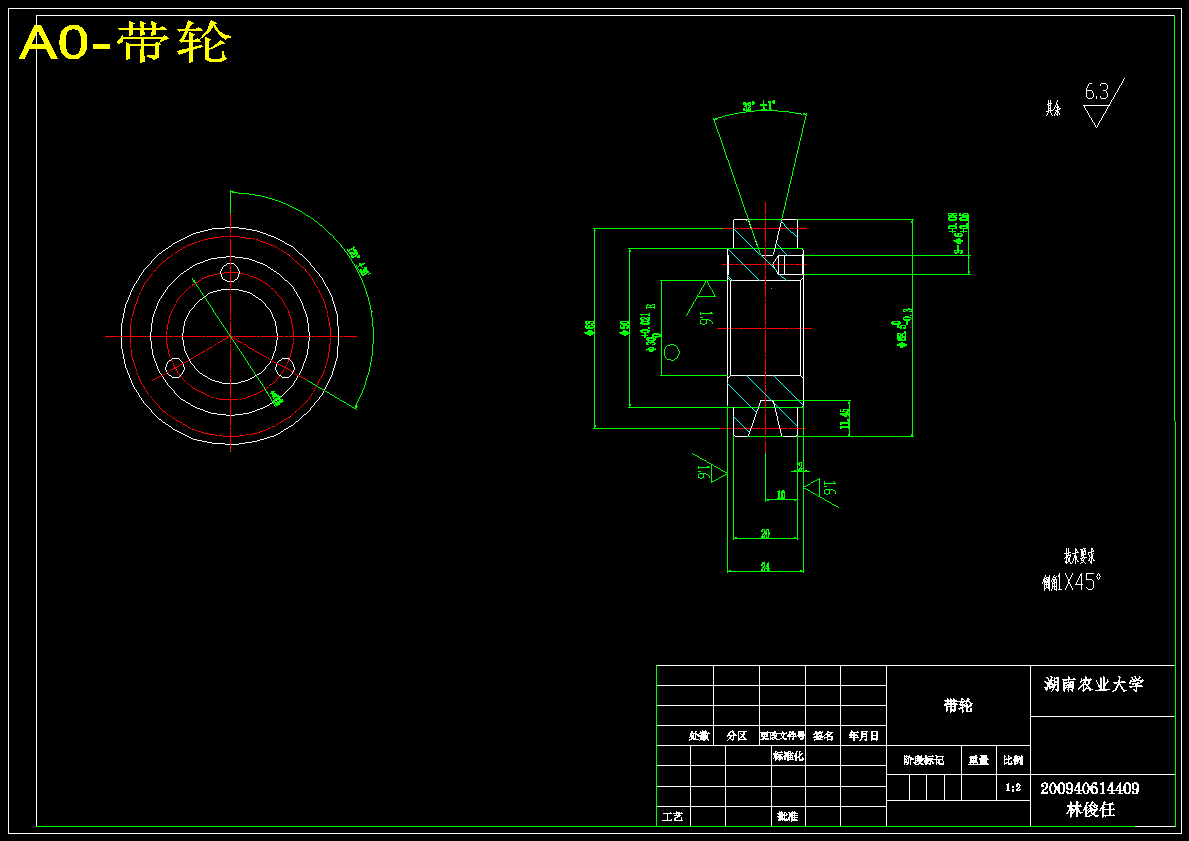Click the "年月日" date header cell
Image resolution: width=1189 pixels, height=841 pixels.
863,736
